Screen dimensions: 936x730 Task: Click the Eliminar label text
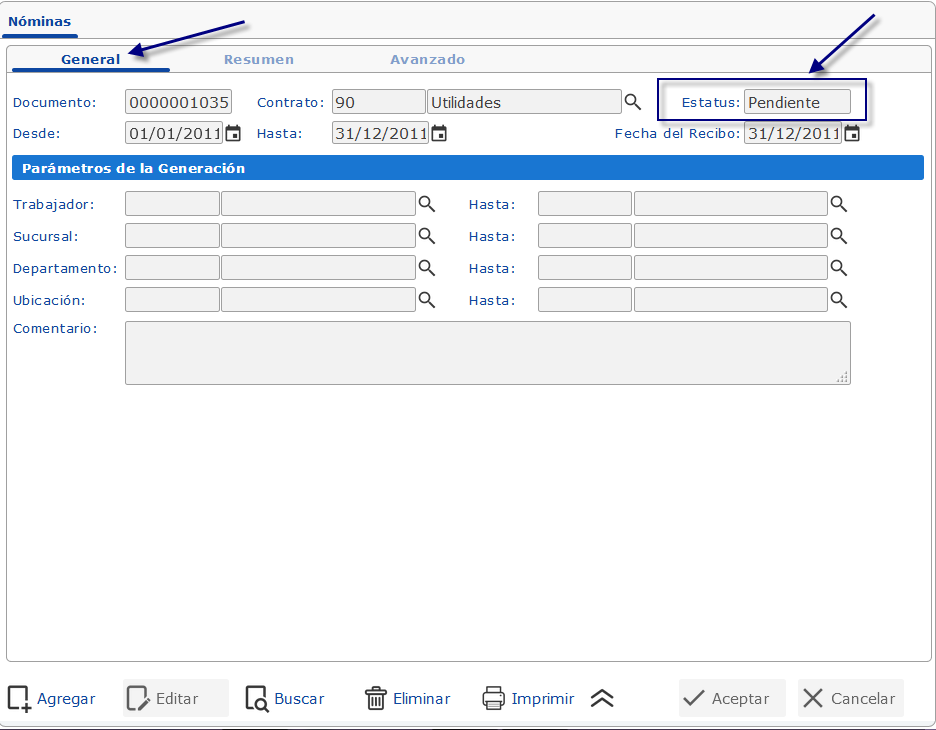(421, 698)
